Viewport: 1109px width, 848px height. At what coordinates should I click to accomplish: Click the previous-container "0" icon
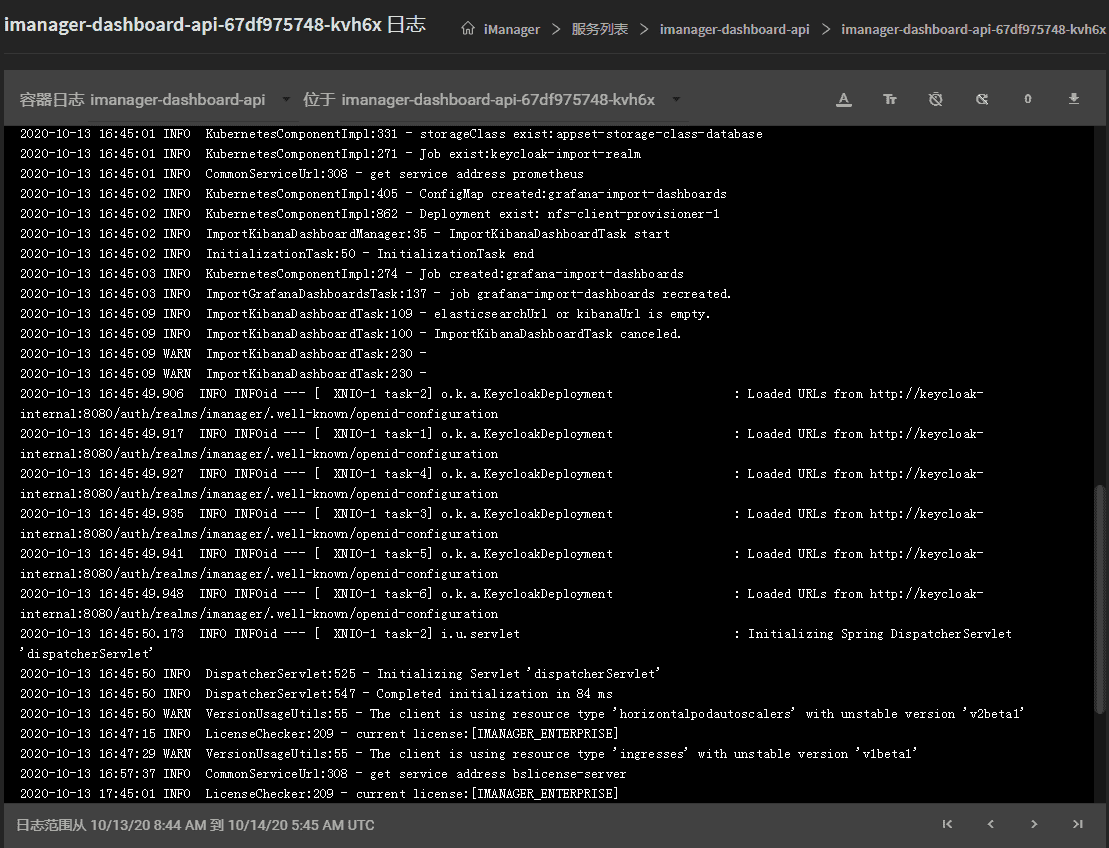[1027, 99]
